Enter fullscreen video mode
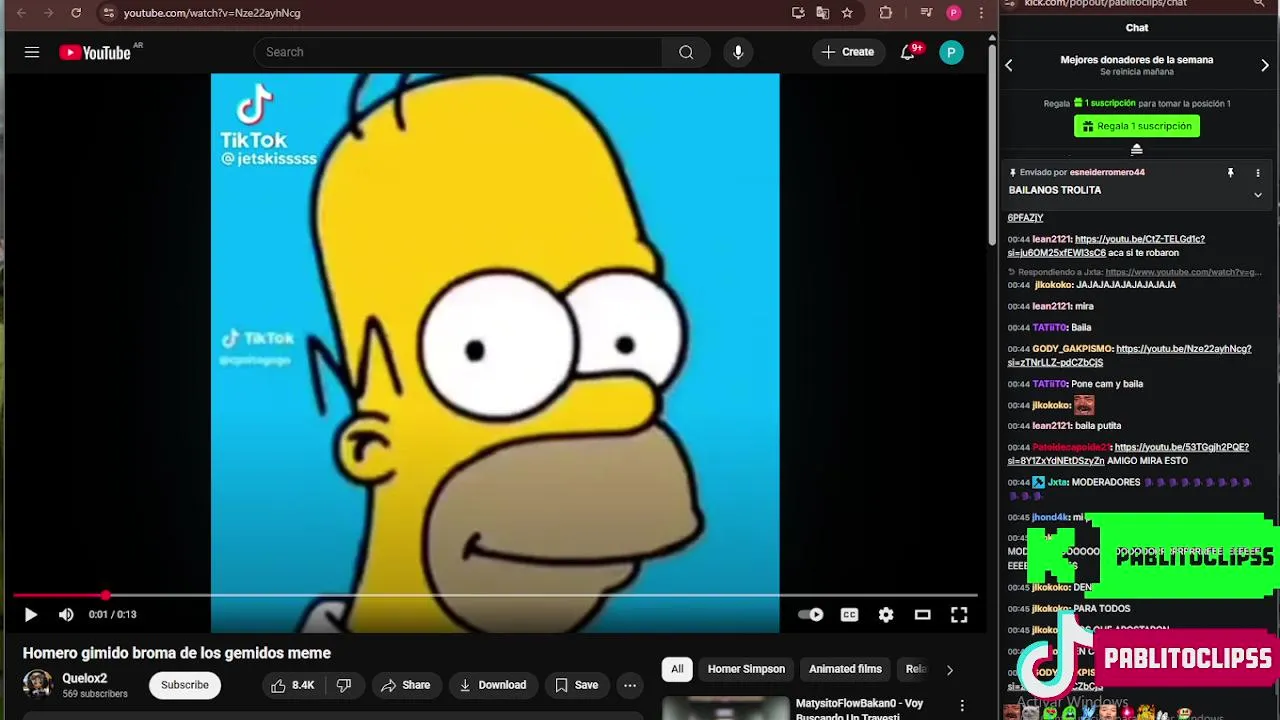The height and width of the screenshot is (720, 1280). pyautogui.click(x=959, y=615)
